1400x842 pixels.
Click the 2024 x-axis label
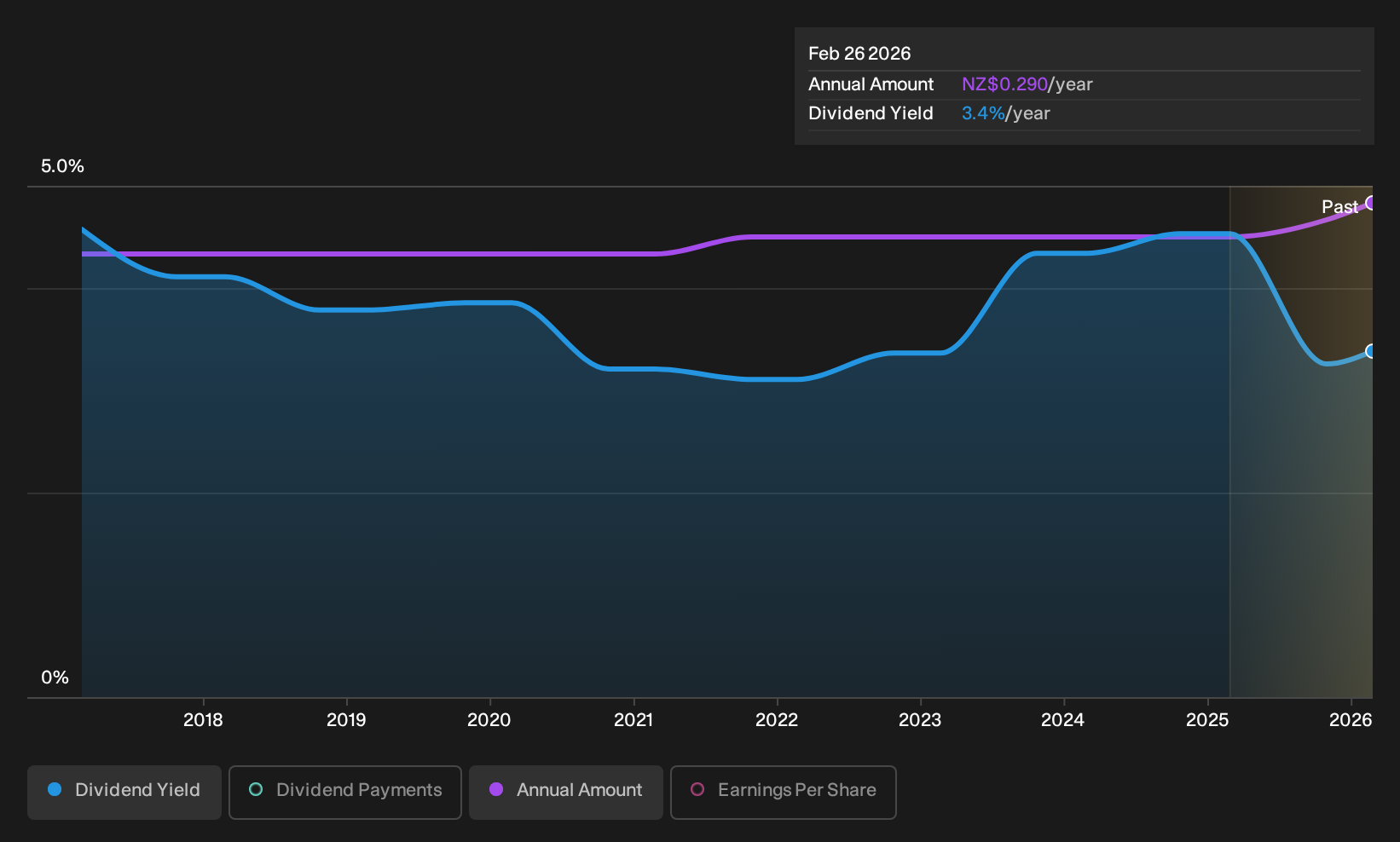[1062, 720]
